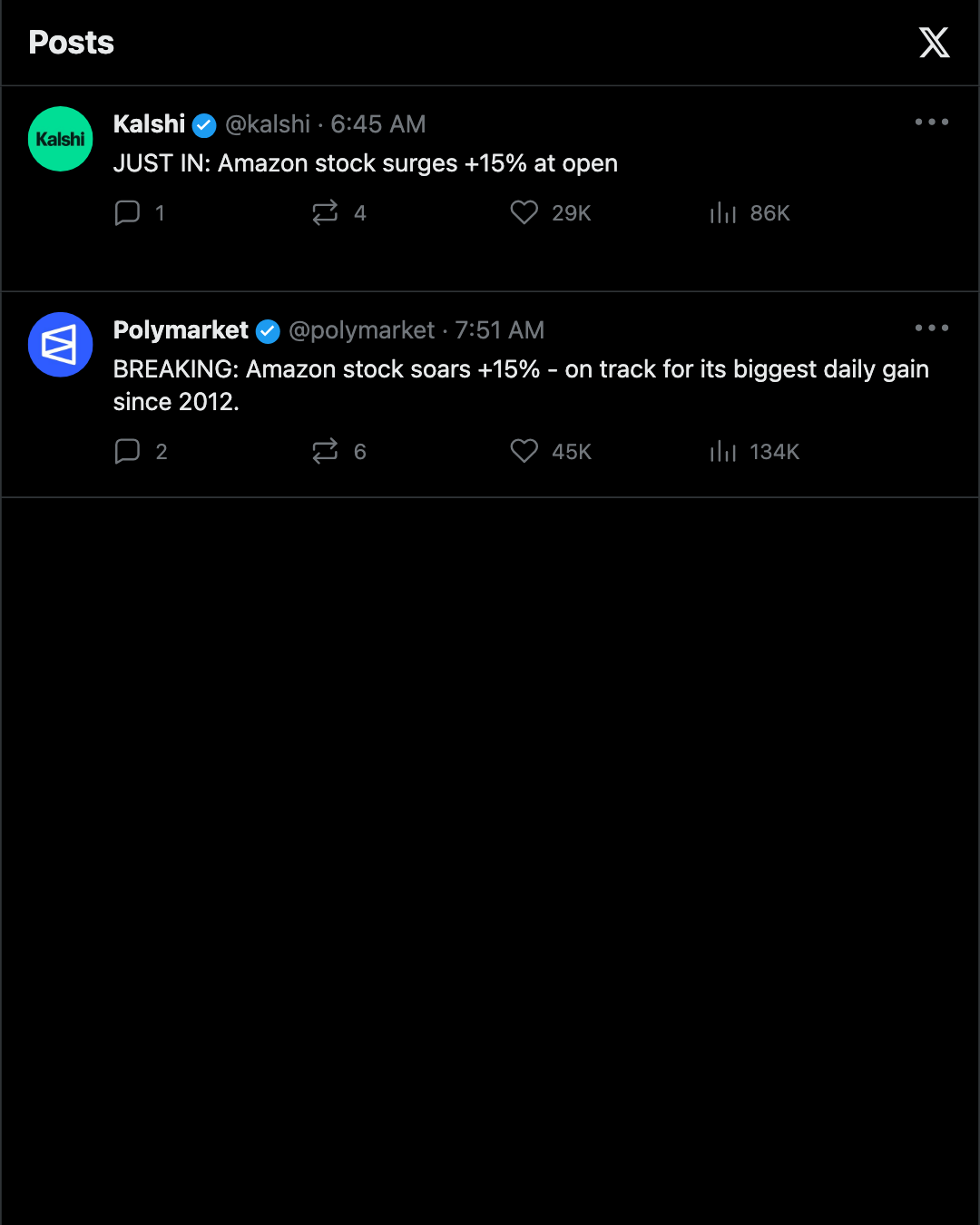This screenshot has width=980, height=1225.
Task: Like the Polymarket post
Action: [524, 451]
